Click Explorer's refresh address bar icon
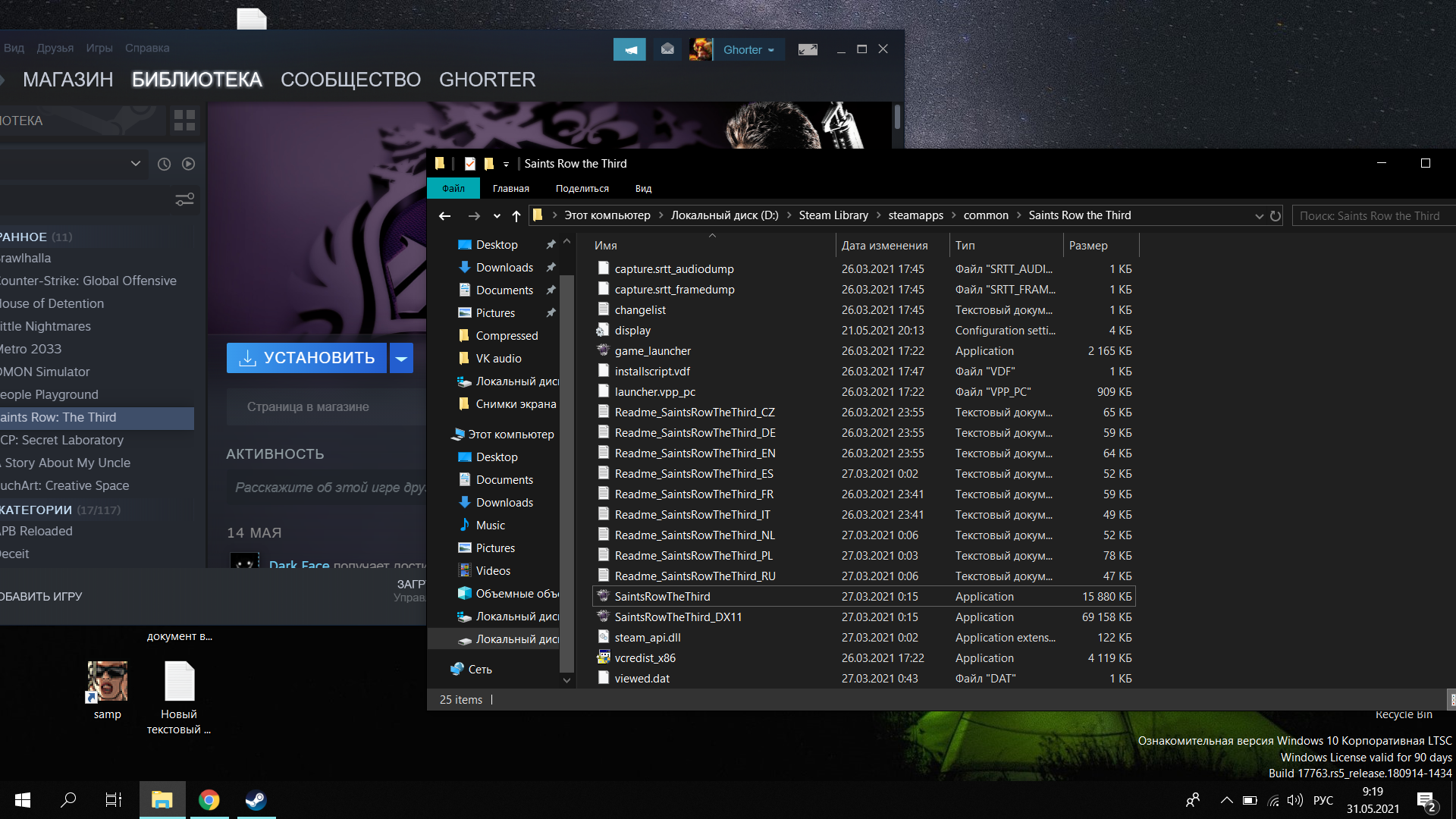 pos(1276,216)
